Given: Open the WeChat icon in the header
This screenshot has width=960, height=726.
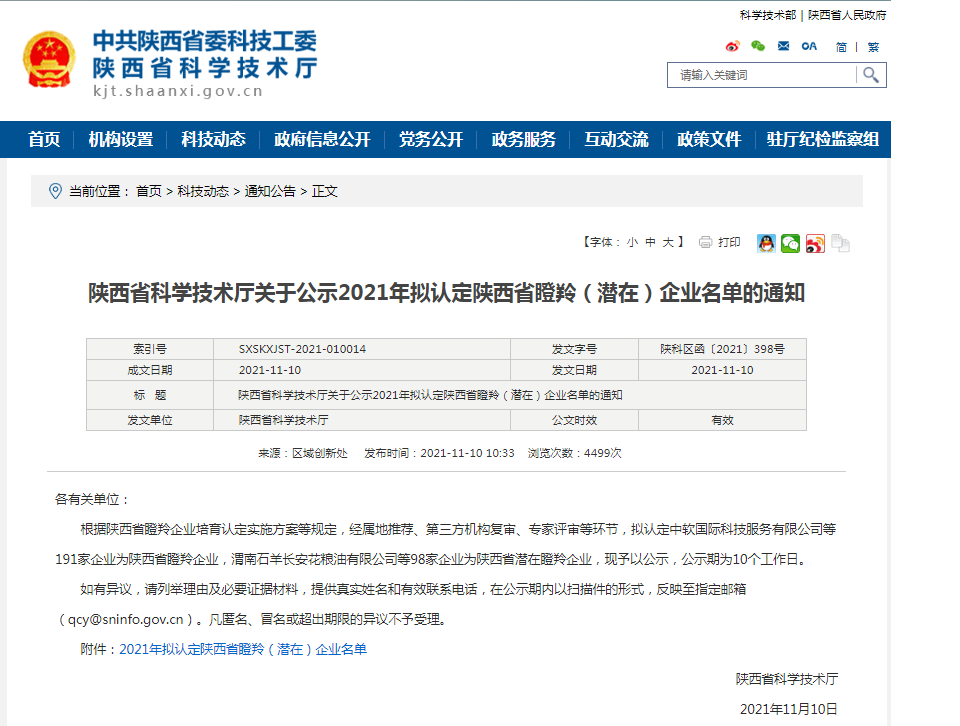Looking at the screenshot, I should tap(758, 46).
